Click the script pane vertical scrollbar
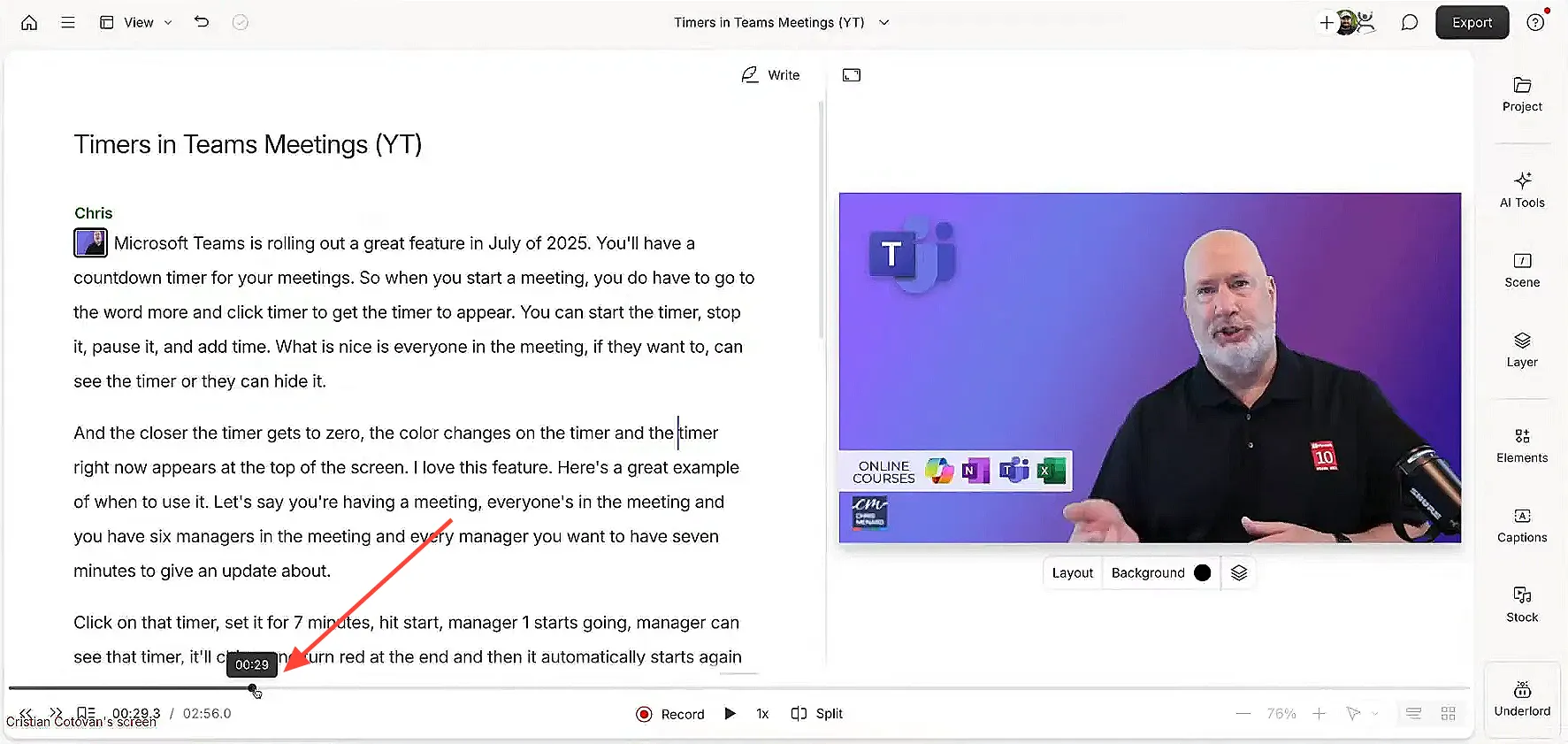Viewport: 1568px width, 744px height. (821, 221)
